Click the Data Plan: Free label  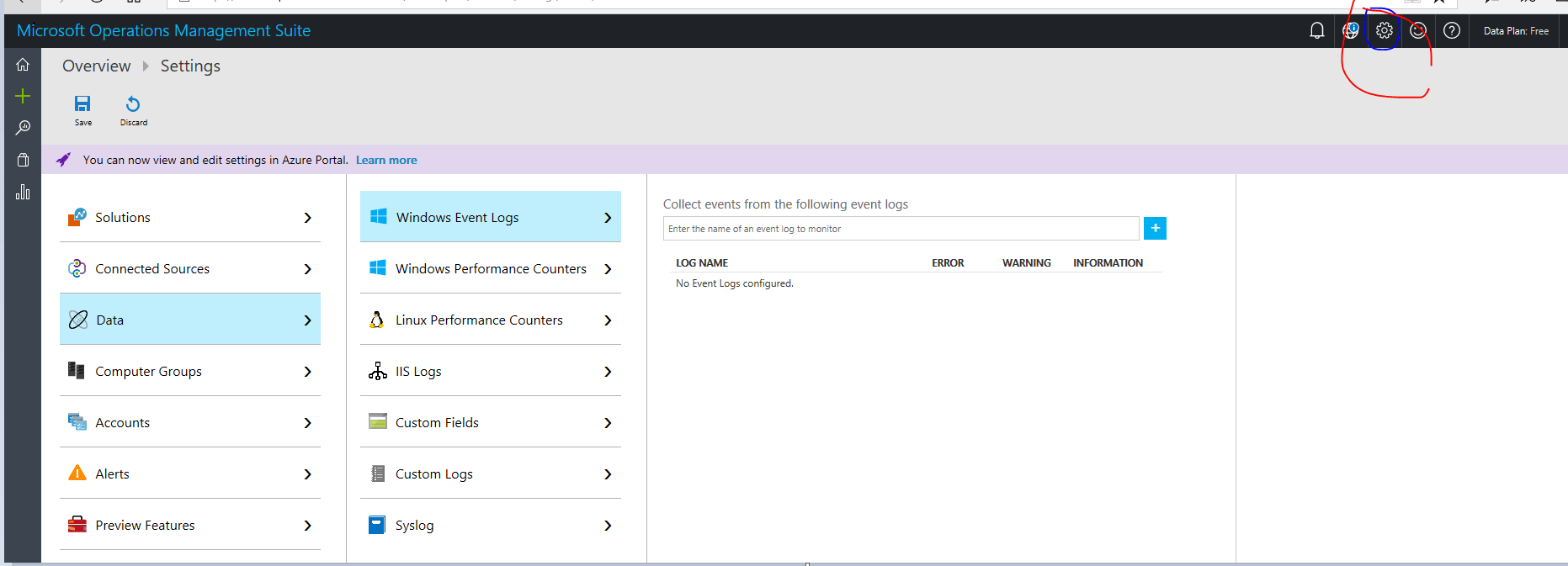point(1516,31)
